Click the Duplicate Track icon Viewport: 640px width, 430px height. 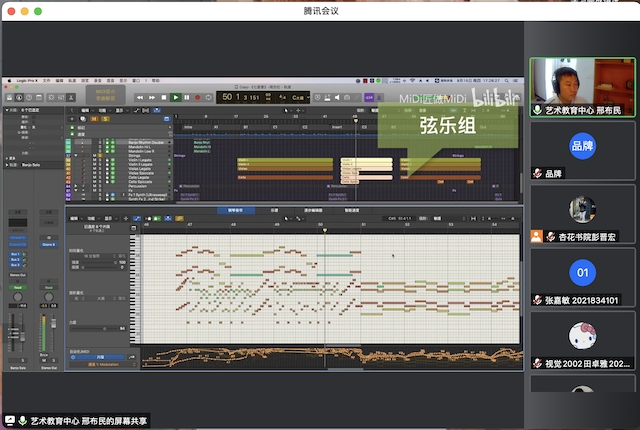coord(83,119)
